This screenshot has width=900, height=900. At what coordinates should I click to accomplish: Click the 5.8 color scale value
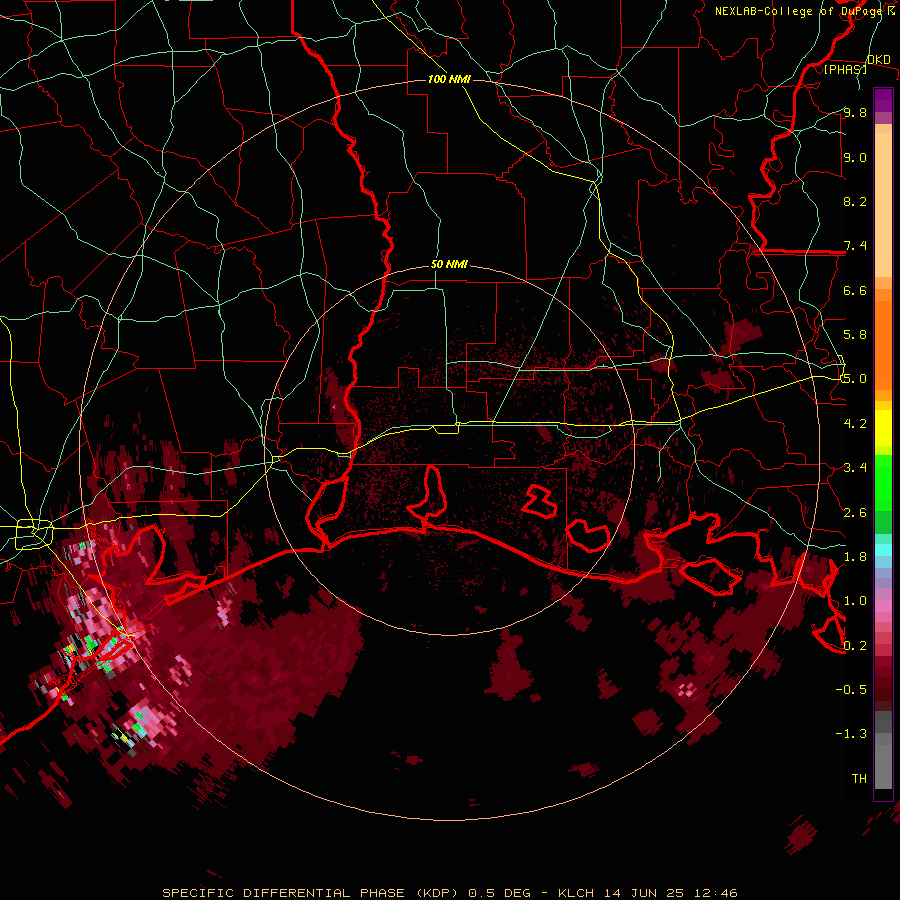coord(855,335)
